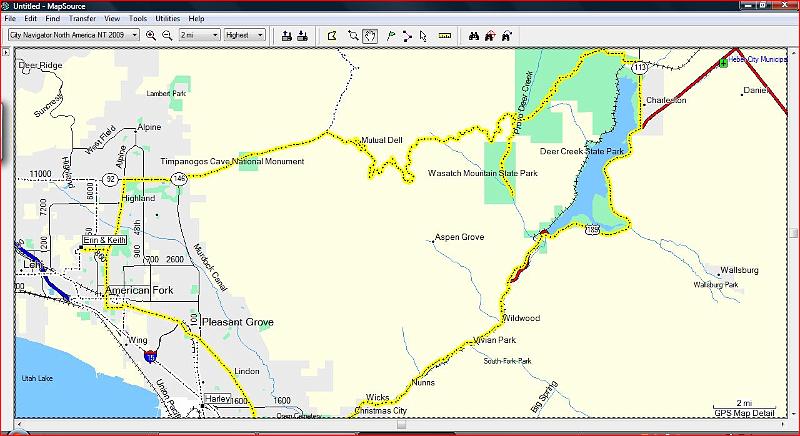Screen dimensions: 800x436
Task: Click the Lambert Park label
Action: point(166,93)
